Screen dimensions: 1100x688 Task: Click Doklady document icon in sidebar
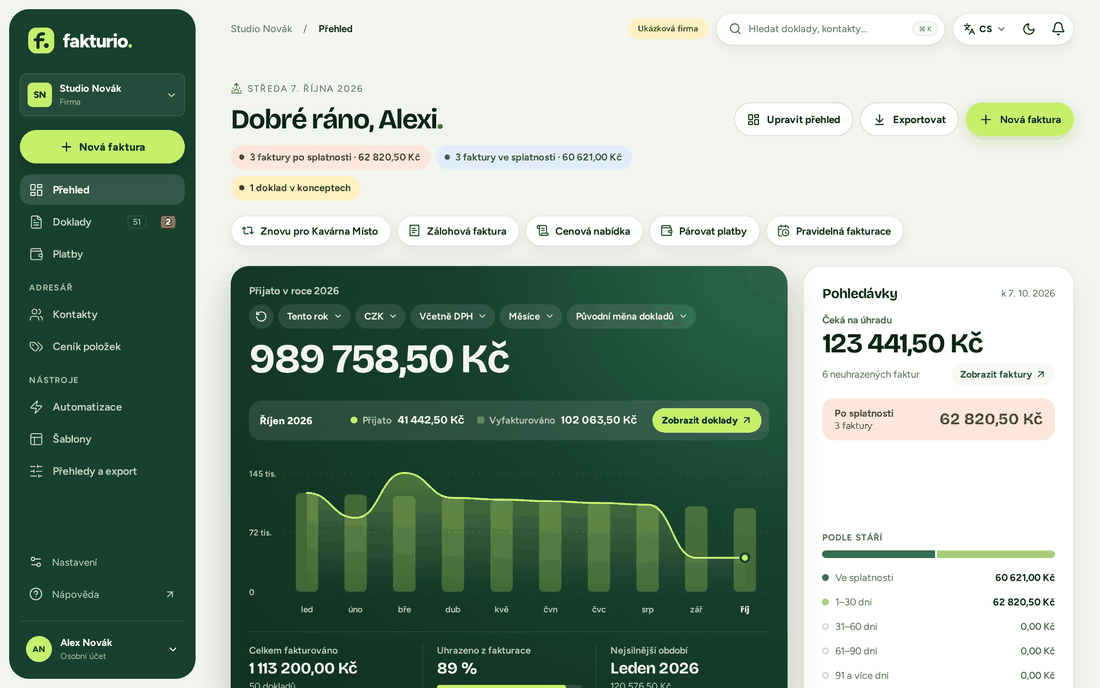point(36,222)
